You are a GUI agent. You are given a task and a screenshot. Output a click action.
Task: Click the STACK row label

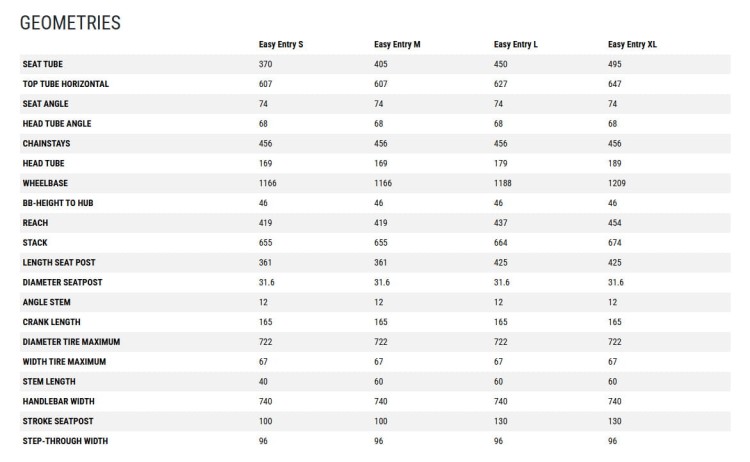click(35, 243)
